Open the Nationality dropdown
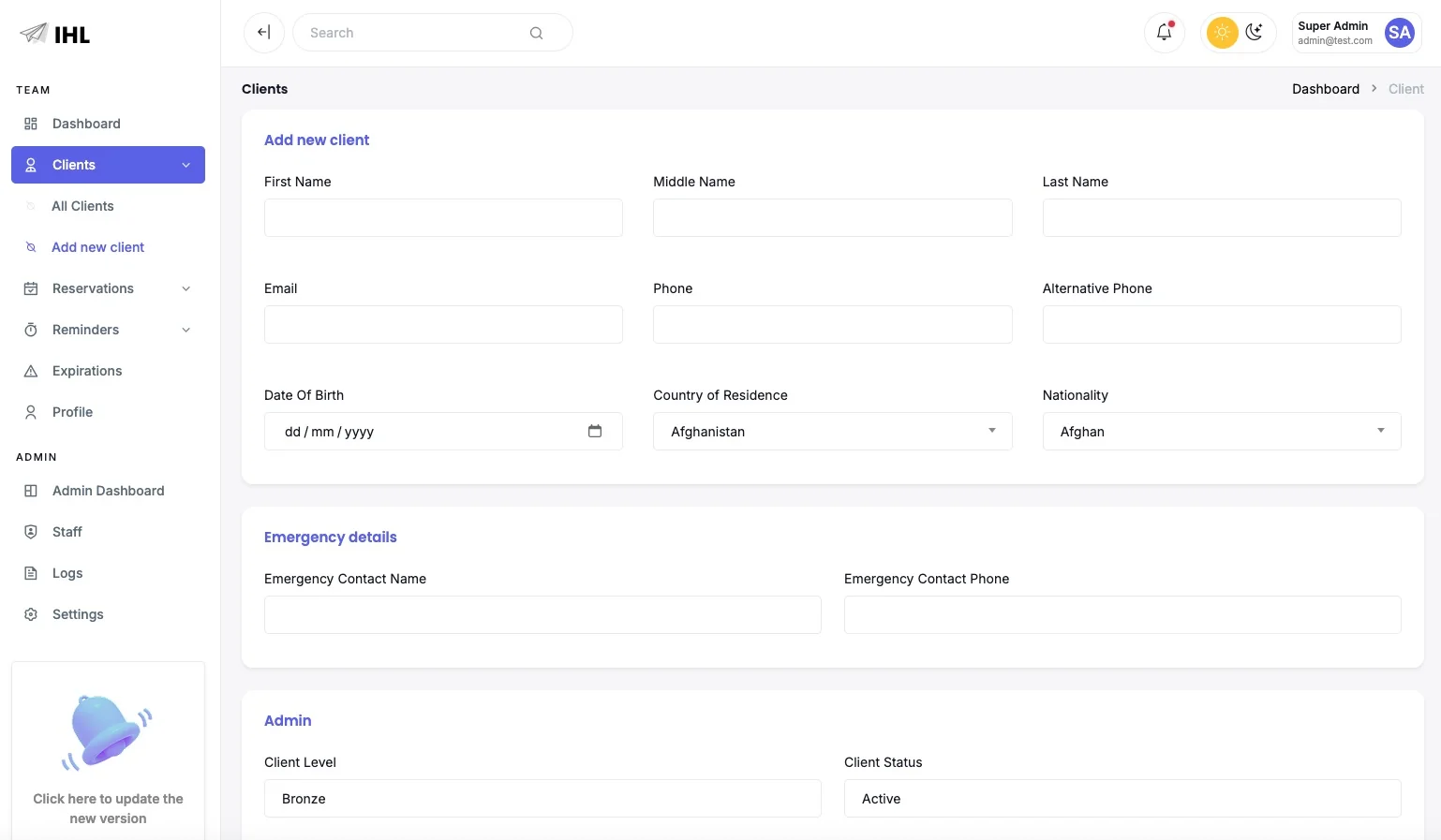The width and height of the screenshot is (1441, 840). (1222, 431)
